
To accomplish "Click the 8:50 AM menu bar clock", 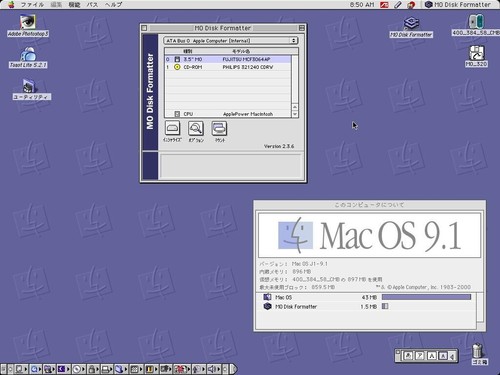I will point(362,5).
